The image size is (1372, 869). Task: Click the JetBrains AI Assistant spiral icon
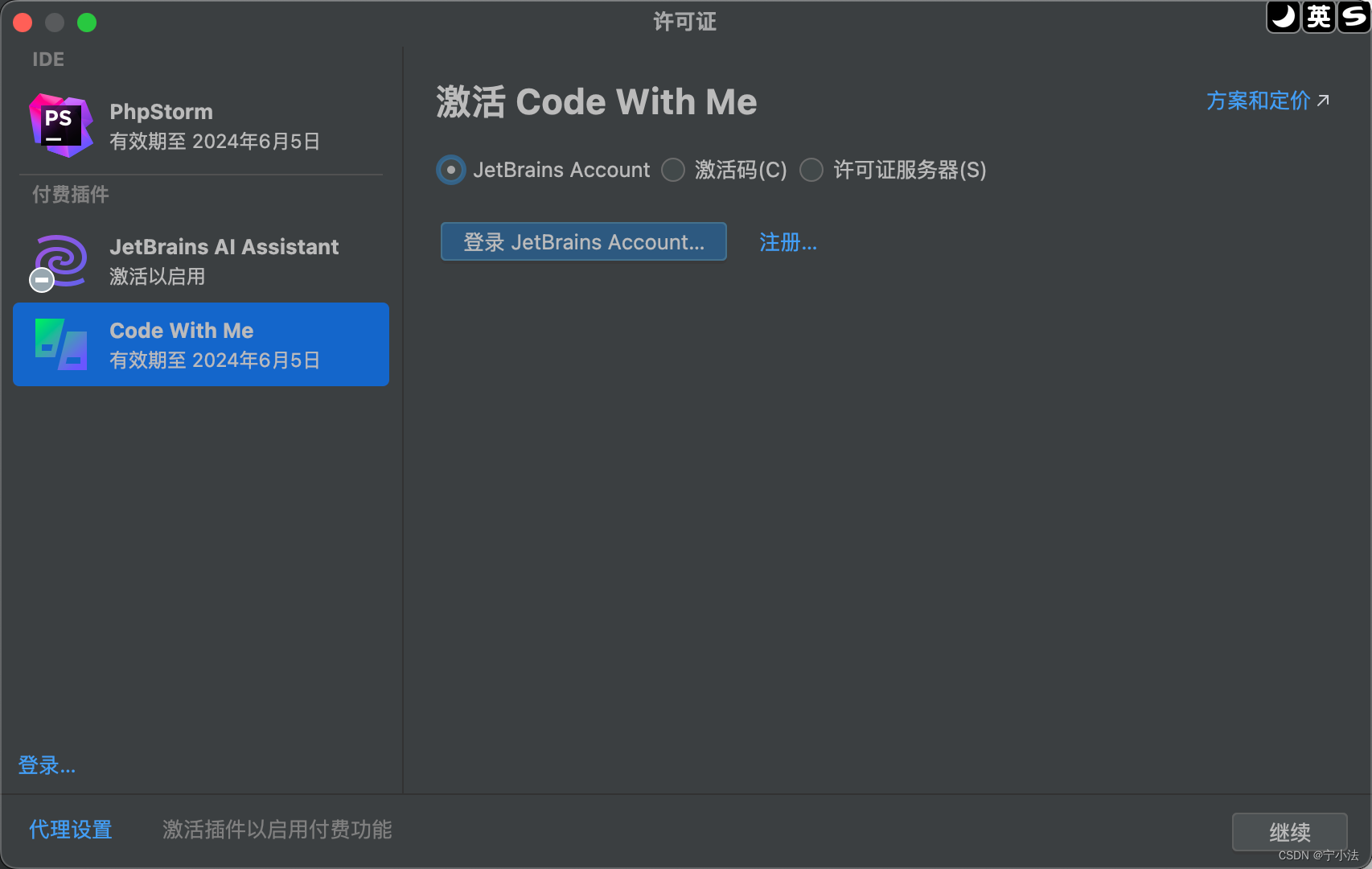pos(60,260)
